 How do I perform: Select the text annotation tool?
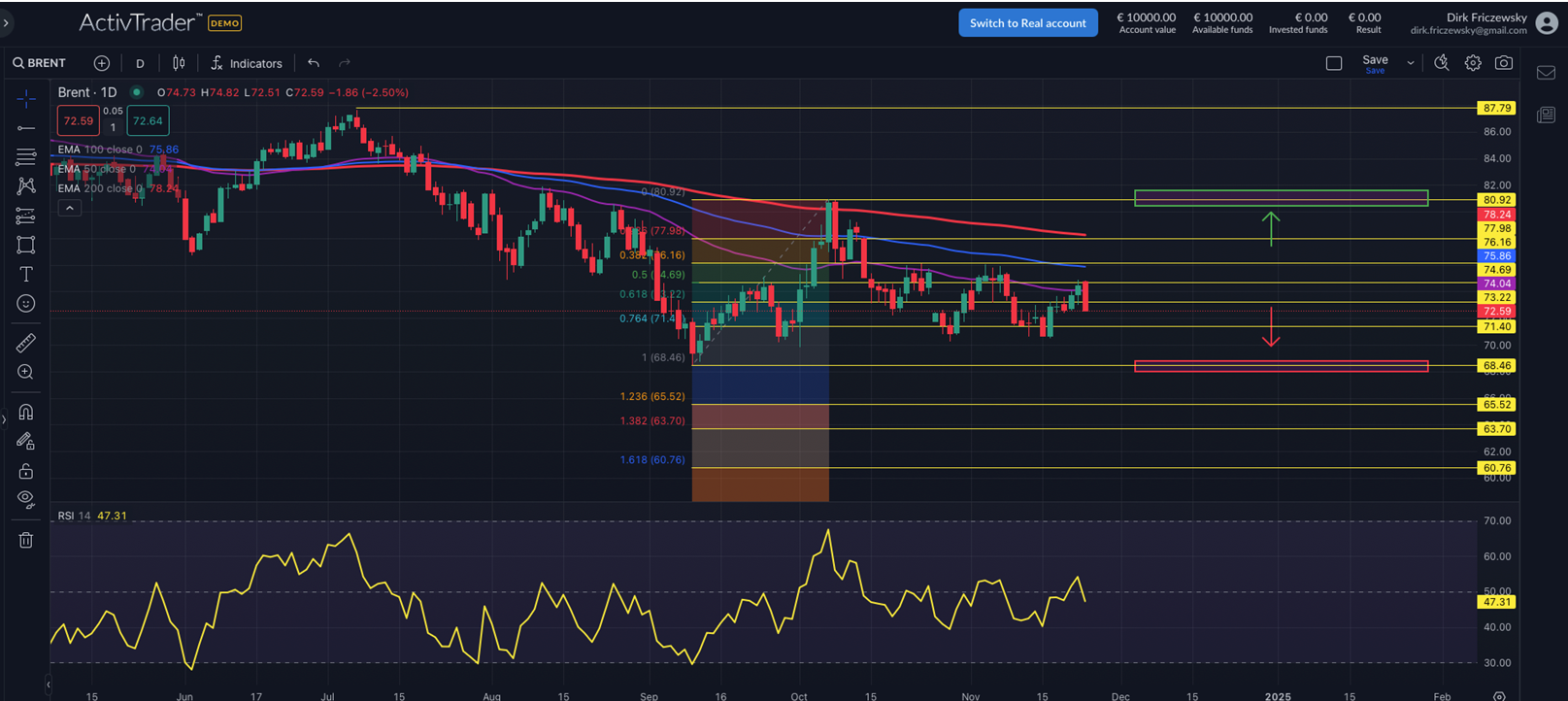[x=26, y=275]
